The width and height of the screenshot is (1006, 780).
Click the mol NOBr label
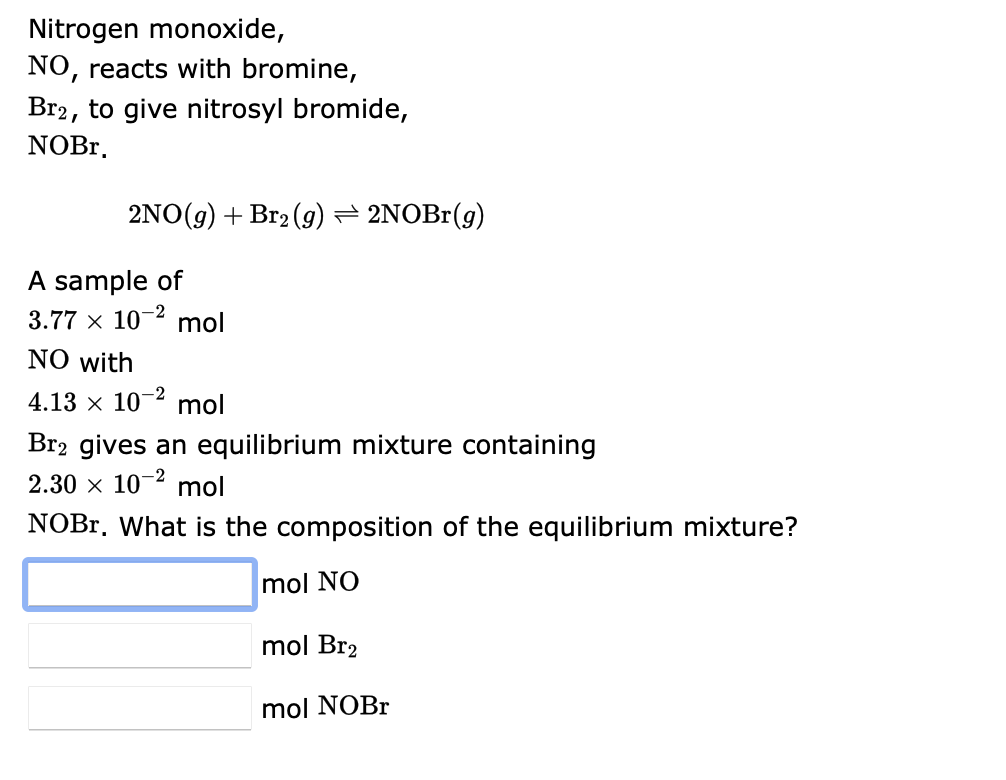[x=324, y=707]
